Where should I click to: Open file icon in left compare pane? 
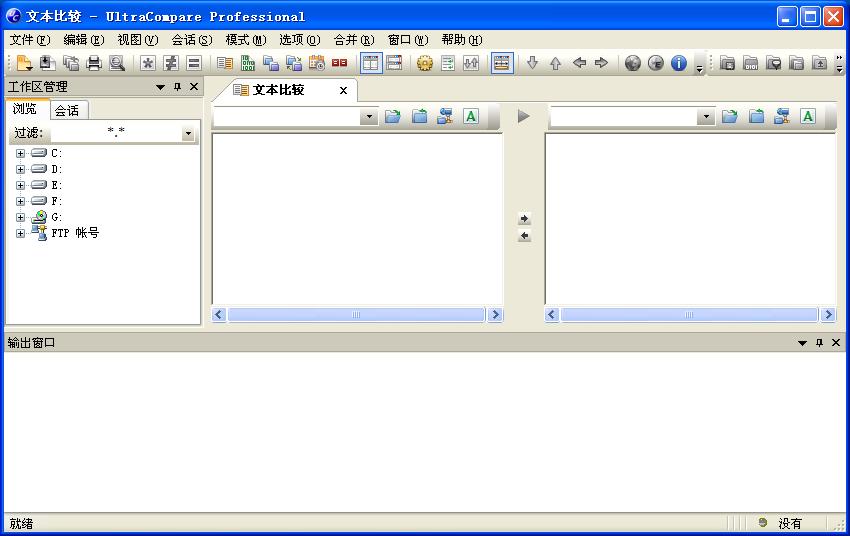393,116
